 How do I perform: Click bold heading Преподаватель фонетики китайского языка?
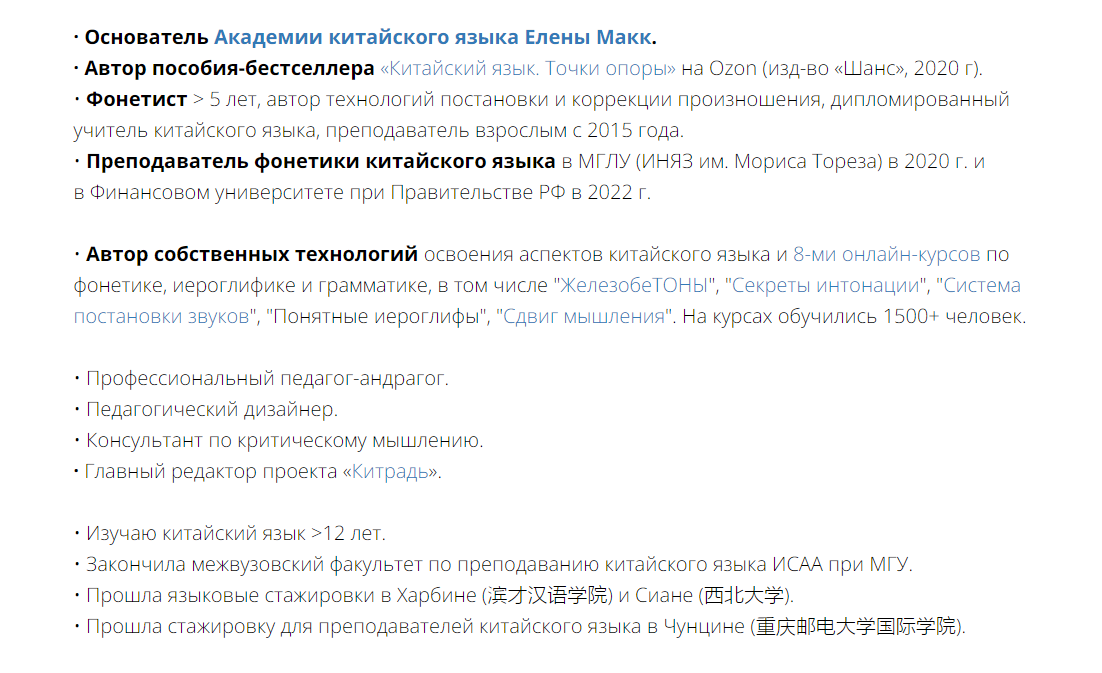[x=320, y=162]
